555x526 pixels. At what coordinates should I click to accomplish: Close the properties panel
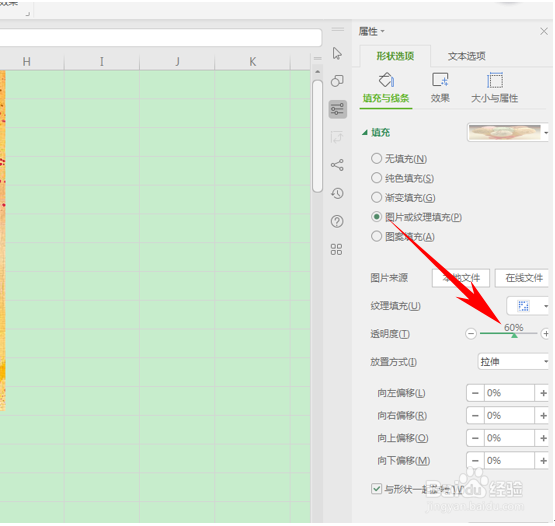[544, 32]
